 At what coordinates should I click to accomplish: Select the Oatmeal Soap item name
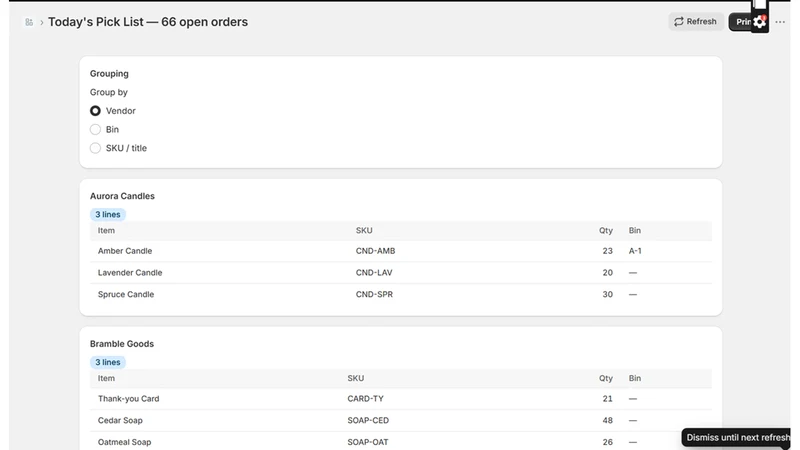point(124,442)
